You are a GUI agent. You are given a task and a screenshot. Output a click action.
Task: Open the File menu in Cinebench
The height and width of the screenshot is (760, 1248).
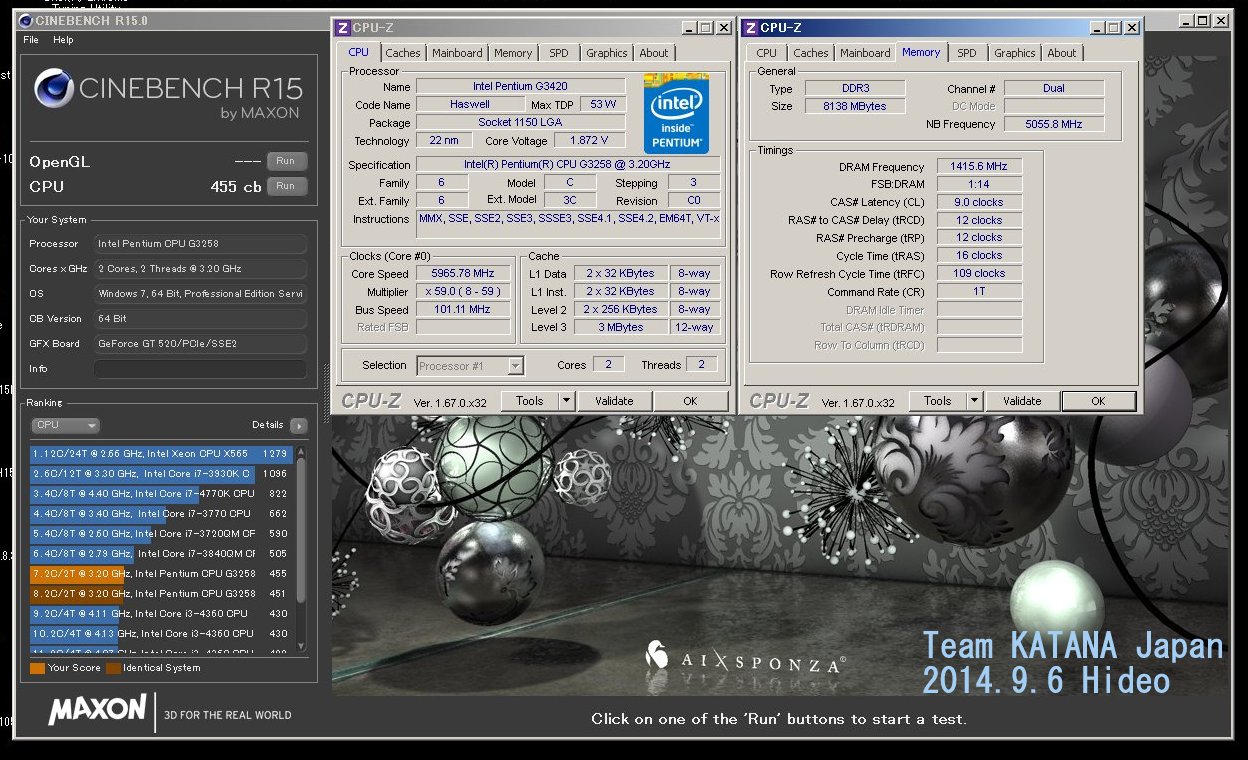click(31, 40)
